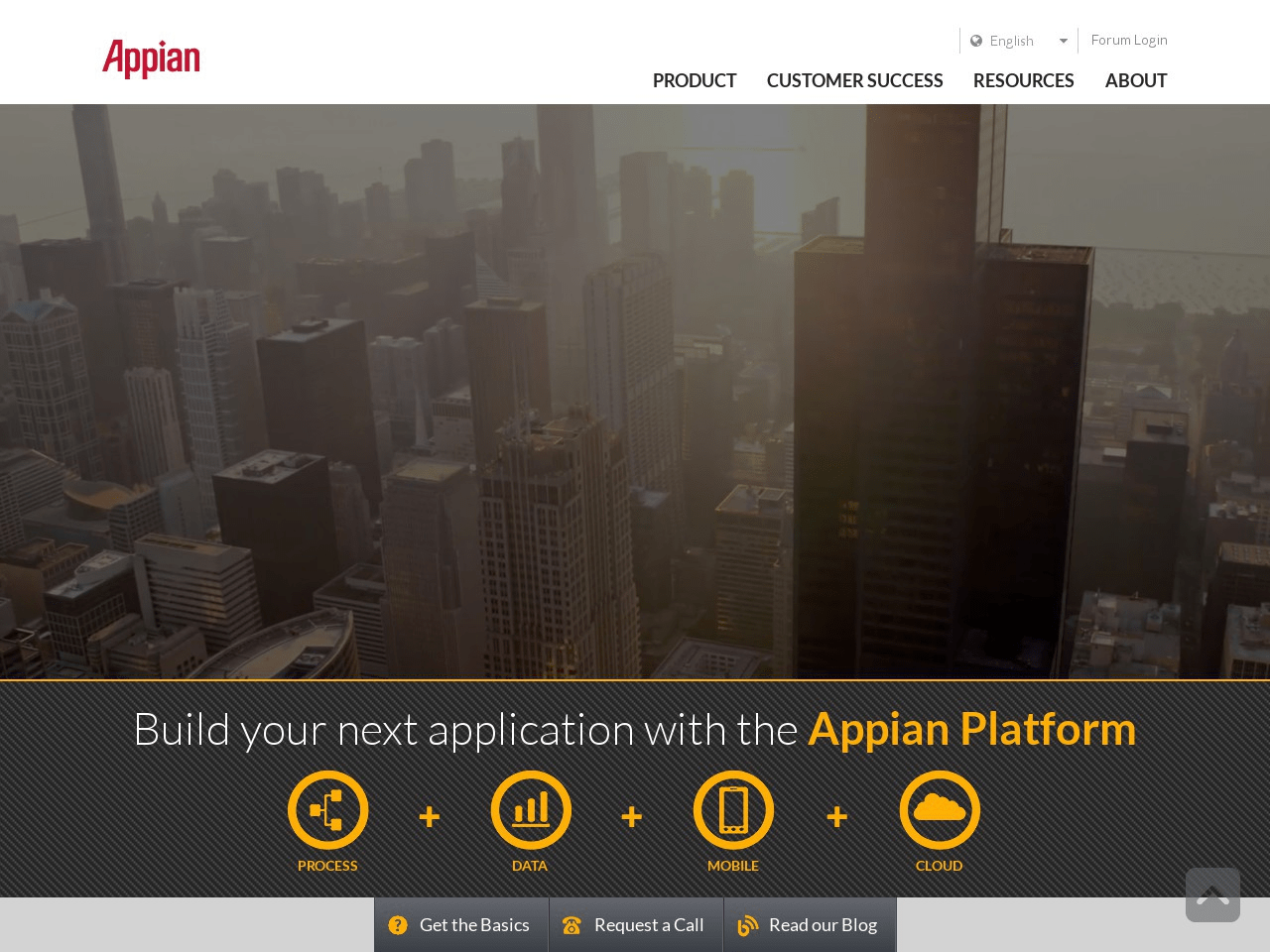Open the RESOURCES menu
1270x952 pixels.
point(1023,80)
